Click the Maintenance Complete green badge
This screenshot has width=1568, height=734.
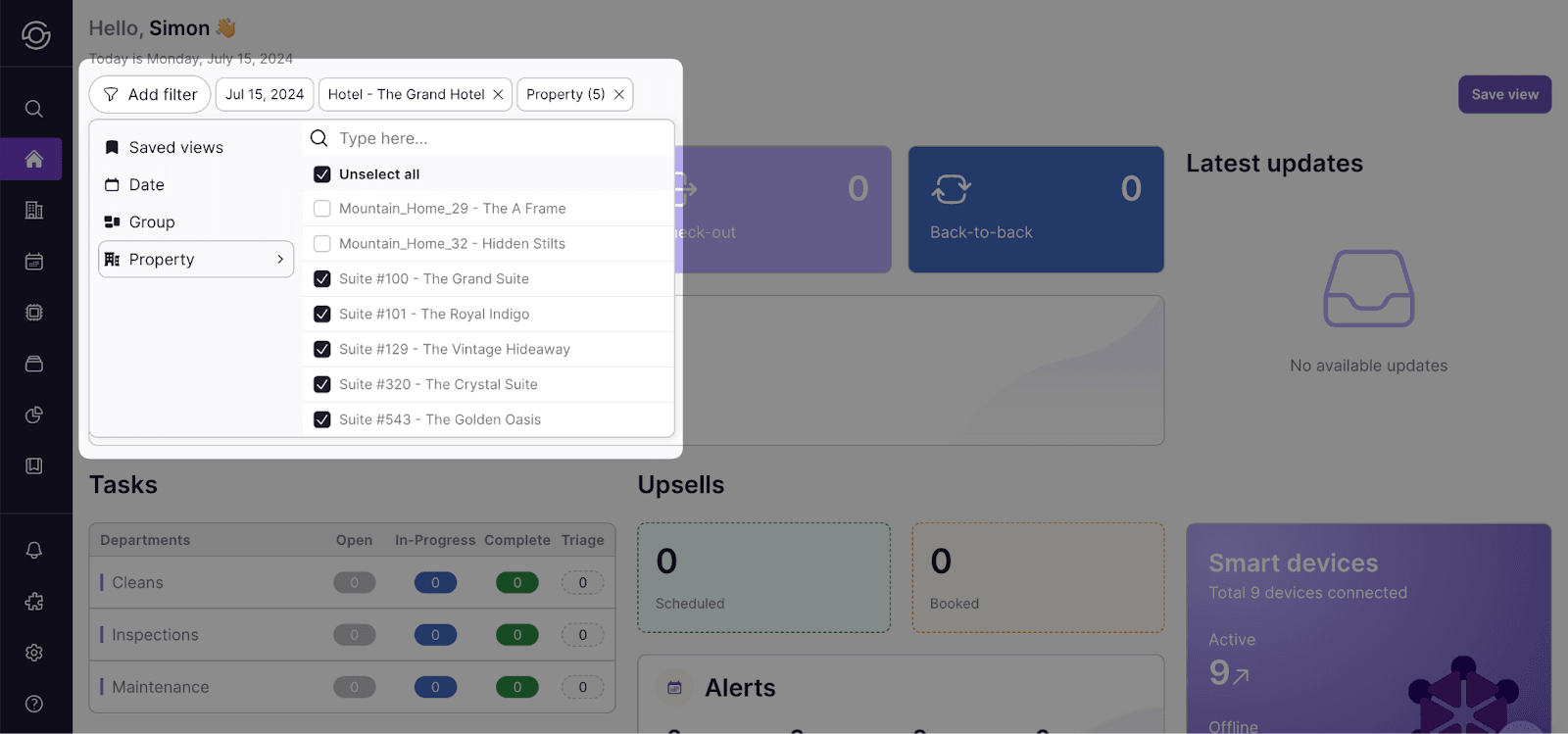(517, 687)
